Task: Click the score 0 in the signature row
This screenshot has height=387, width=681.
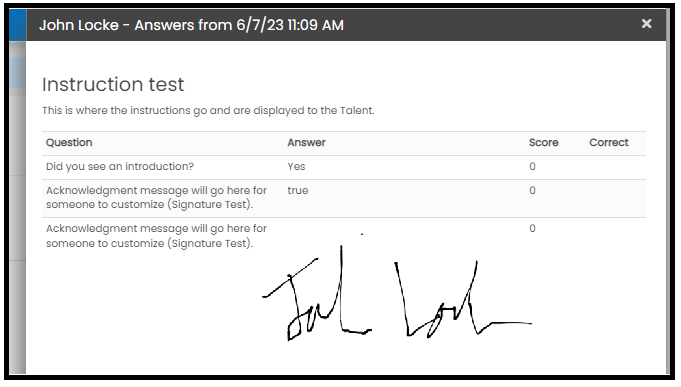Action: (x=532, y=228)
